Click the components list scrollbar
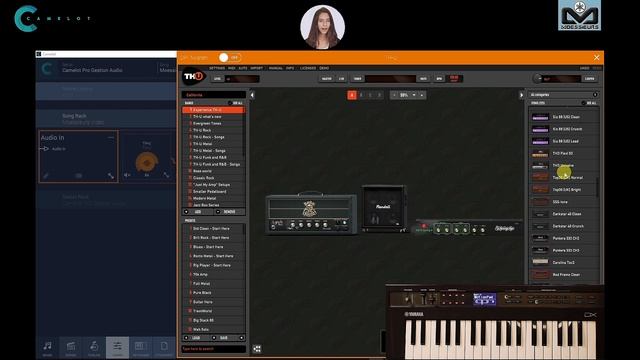This screenshot has width=640, height=360. click(x=597, y=187)
